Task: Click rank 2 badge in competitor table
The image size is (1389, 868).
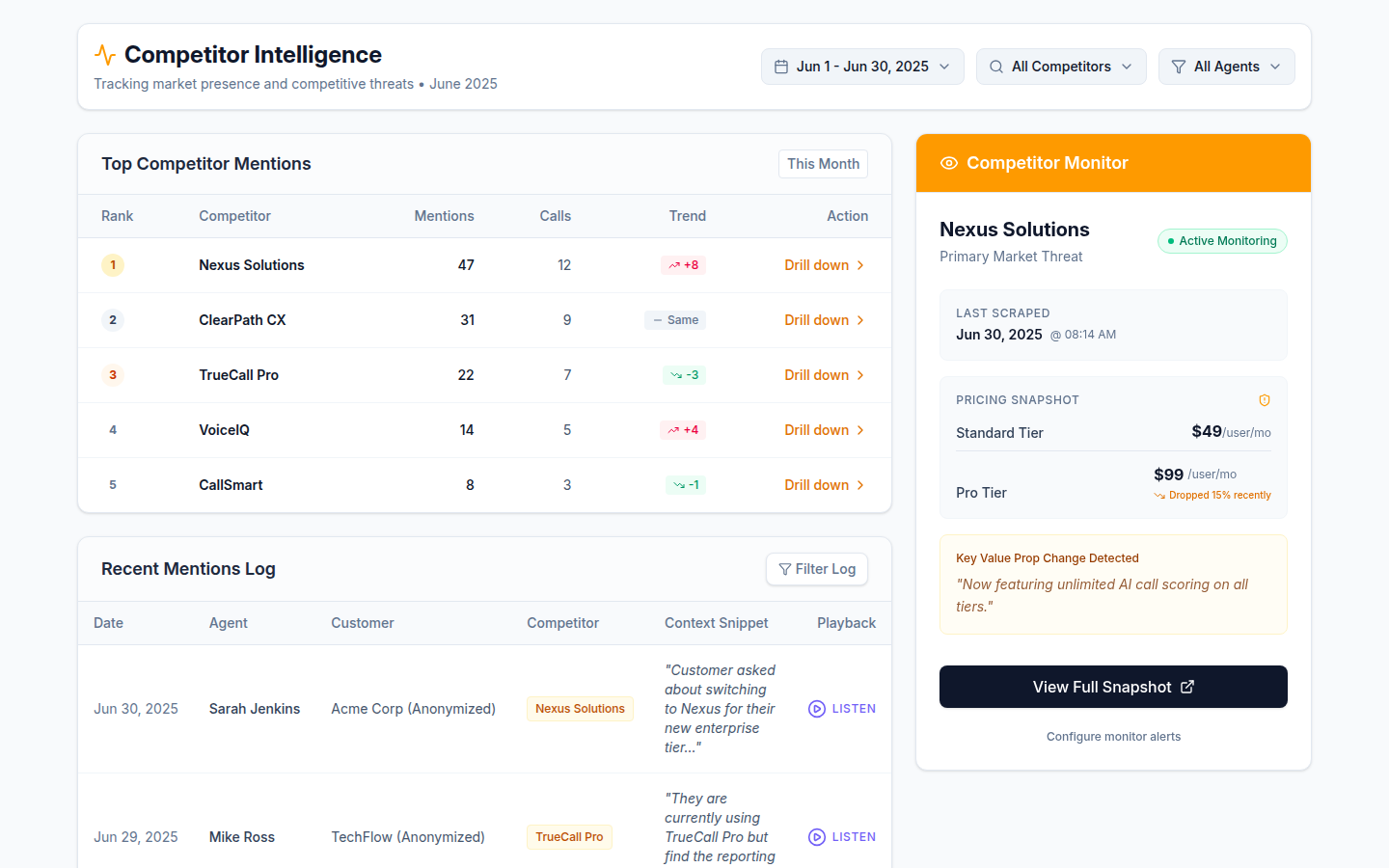Action: point(113,320)
